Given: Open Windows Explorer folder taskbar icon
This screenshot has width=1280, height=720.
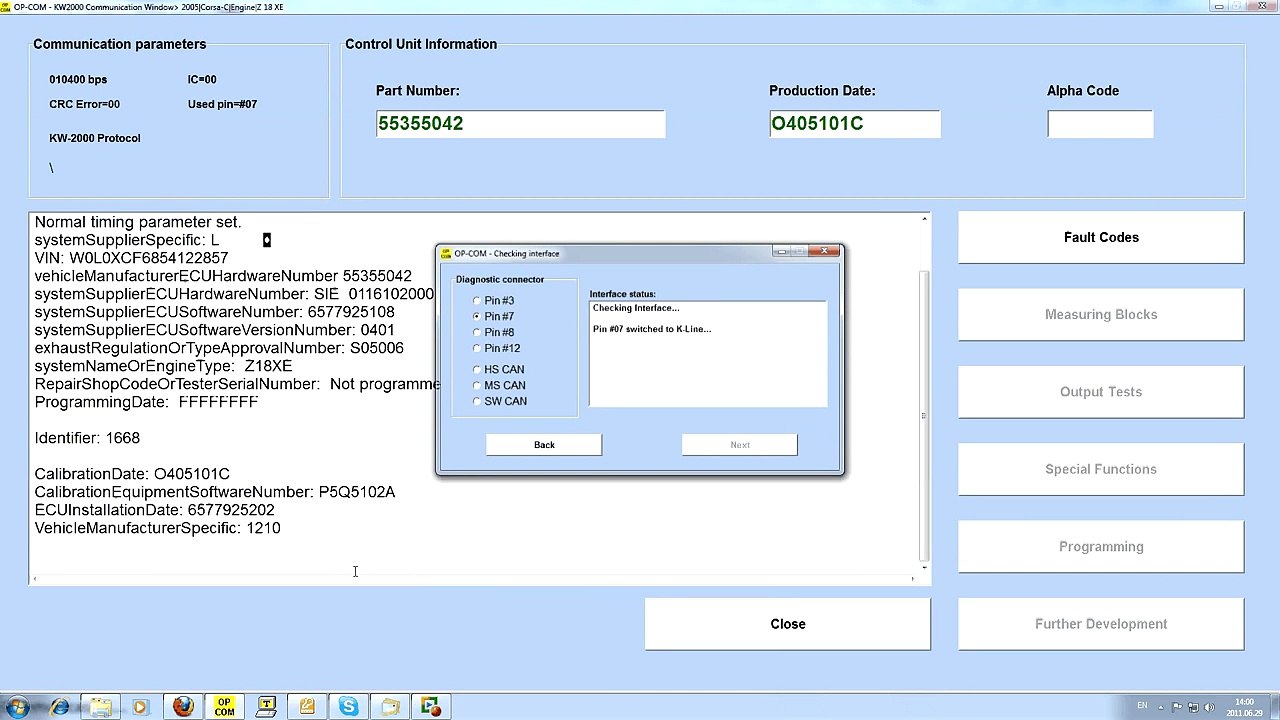Looking at the screenshot, I should [x=101, y=707].
